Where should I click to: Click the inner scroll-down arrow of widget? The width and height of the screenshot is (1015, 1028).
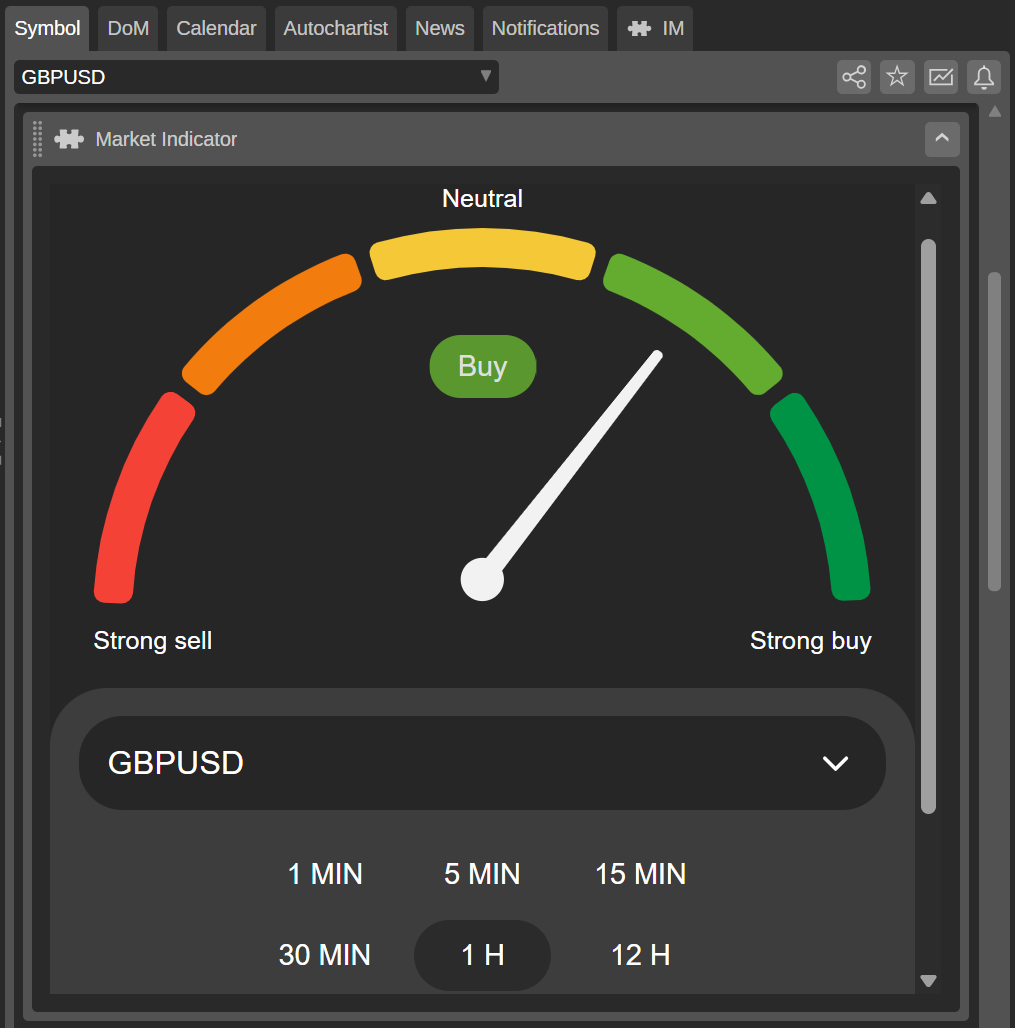pyautogui.click(x=928, y=981)
